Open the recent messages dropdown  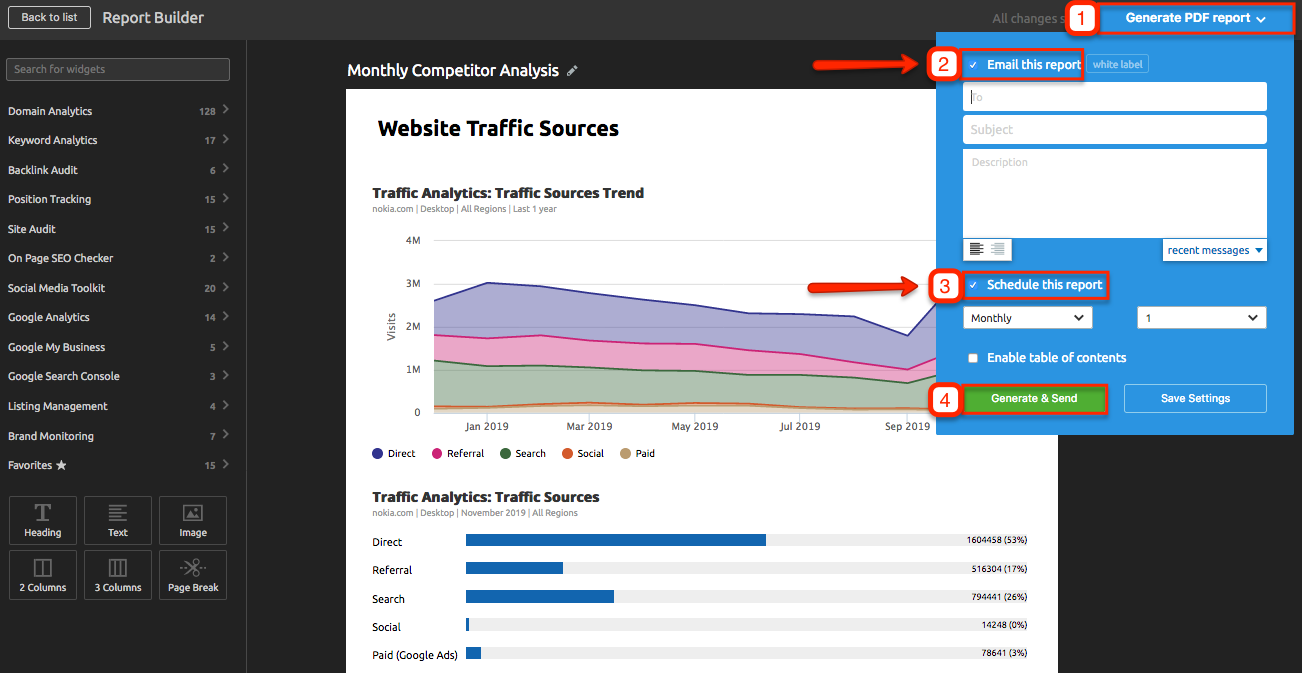(1214, 250)
